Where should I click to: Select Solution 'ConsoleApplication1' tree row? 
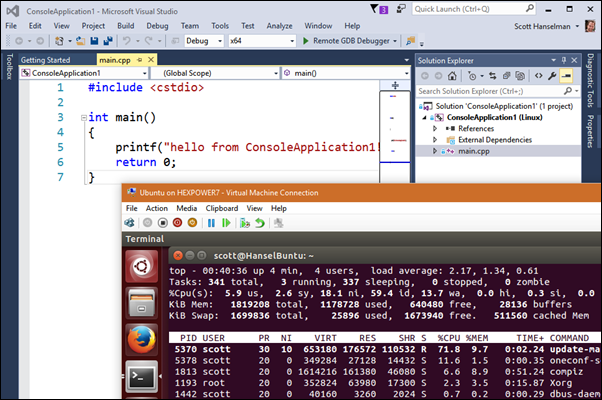[x=497, y=106]
